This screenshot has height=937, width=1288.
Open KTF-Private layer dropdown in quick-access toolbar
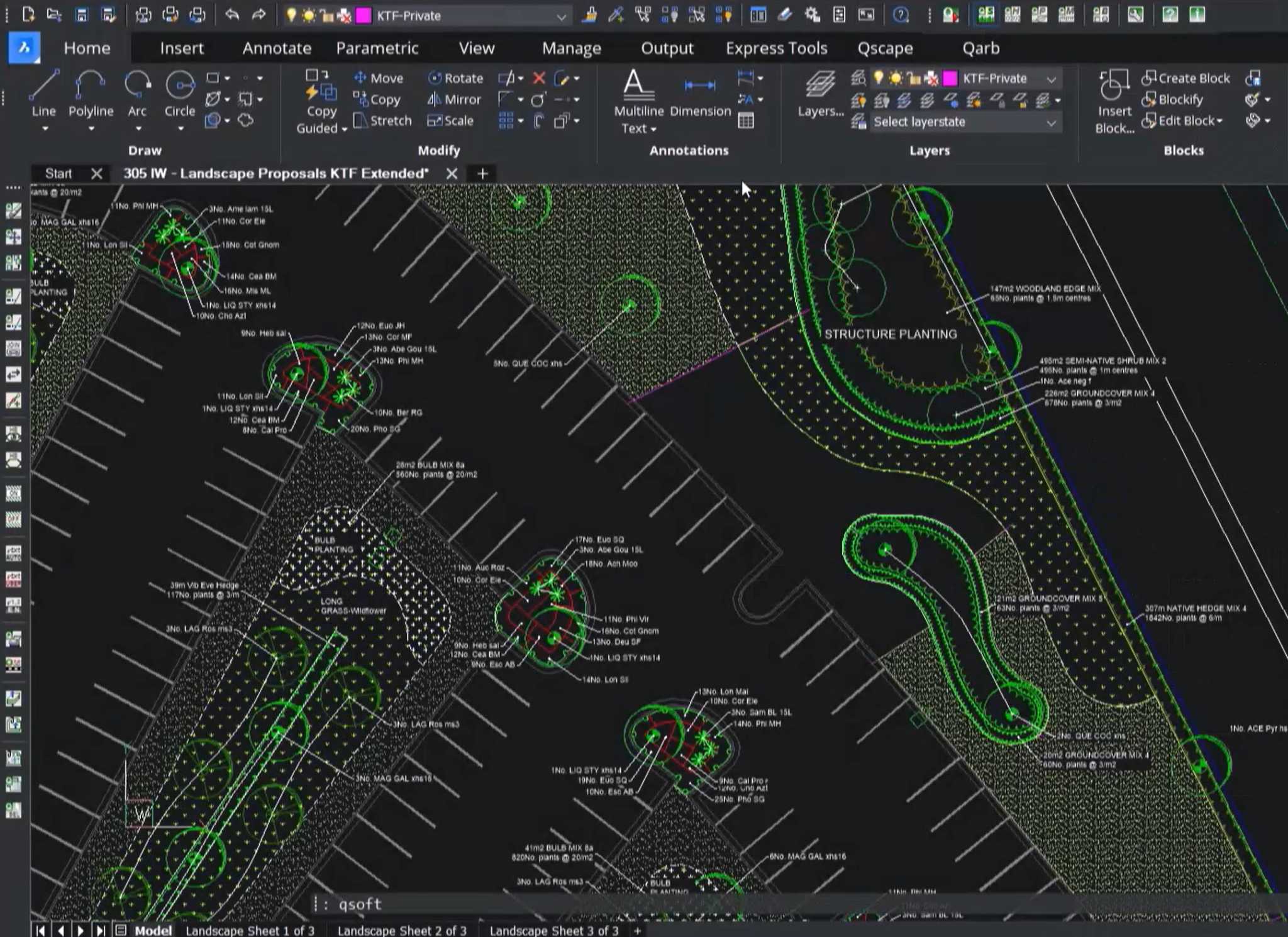click(x=561, y=16)
